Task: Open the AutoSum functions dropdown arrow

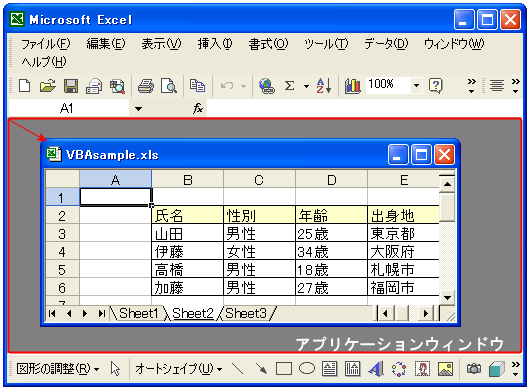Action: tap(306, 86)
